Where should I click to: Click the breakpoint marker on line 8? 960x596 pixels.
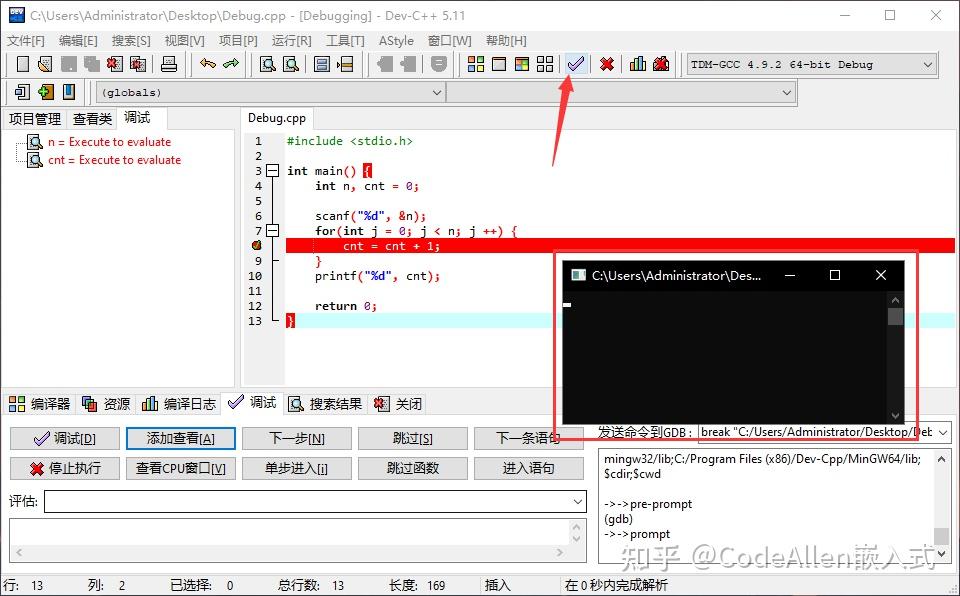(x=257, y=246)
